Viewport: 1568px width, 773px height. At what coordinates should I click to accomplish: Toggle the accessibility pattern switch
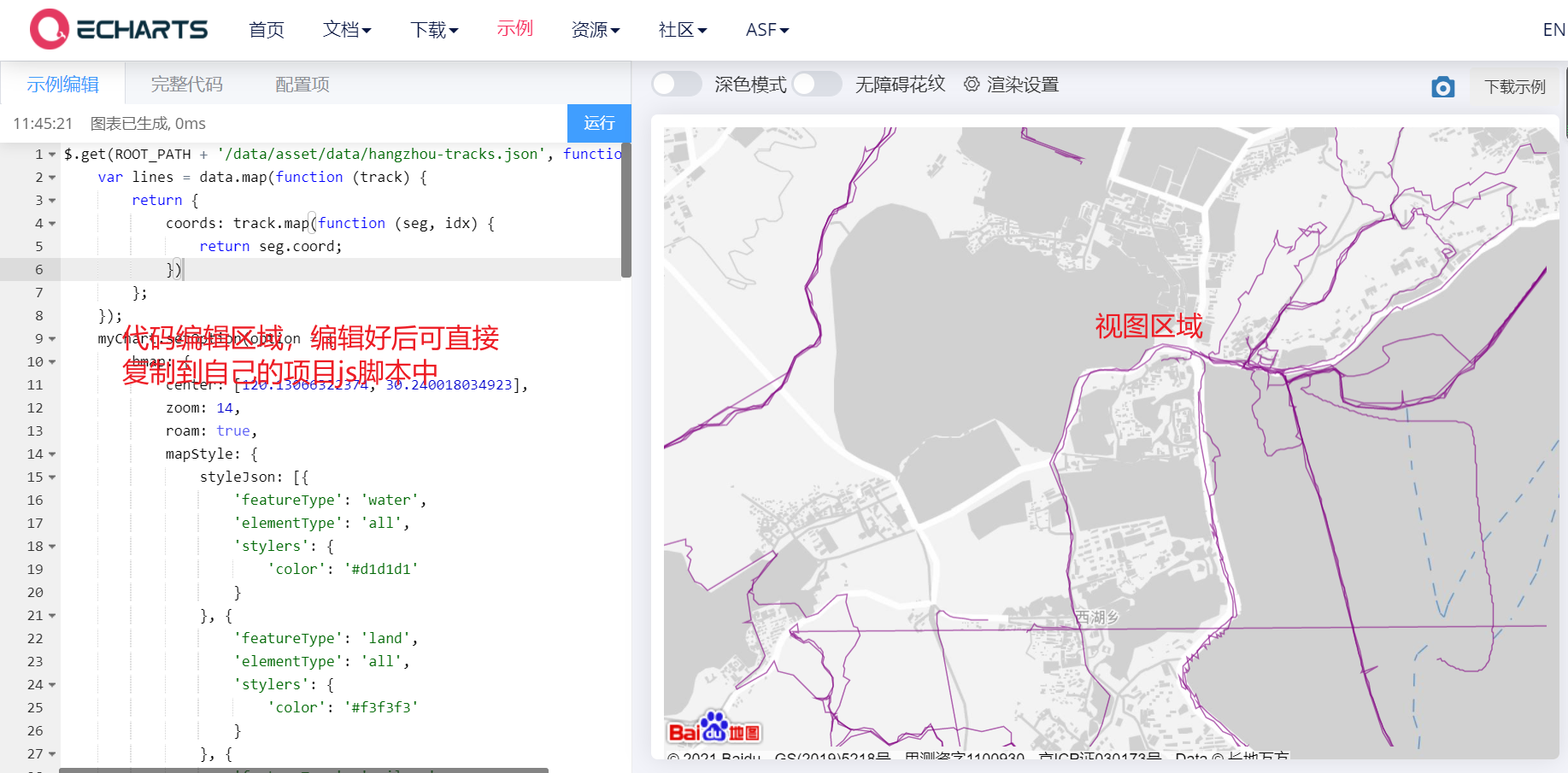click(817, 84)
